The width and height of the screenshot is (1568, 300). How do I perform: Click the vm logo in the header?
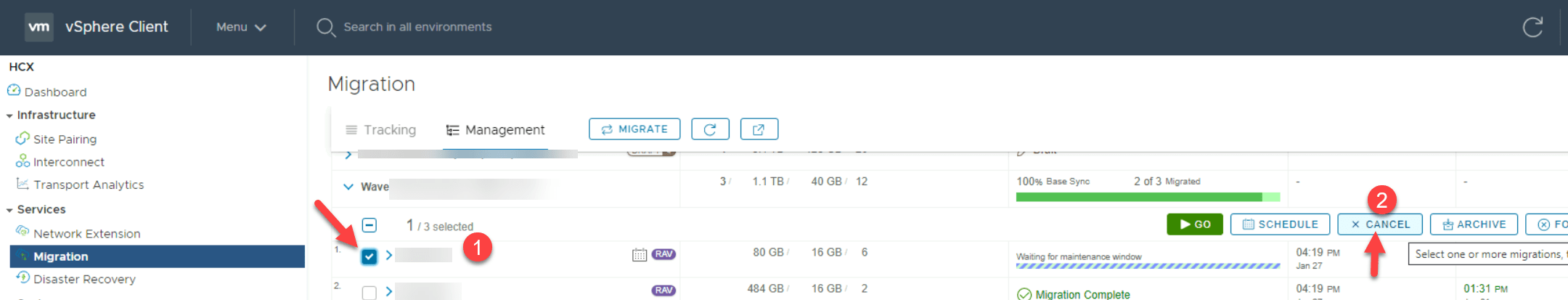(38, 27)
